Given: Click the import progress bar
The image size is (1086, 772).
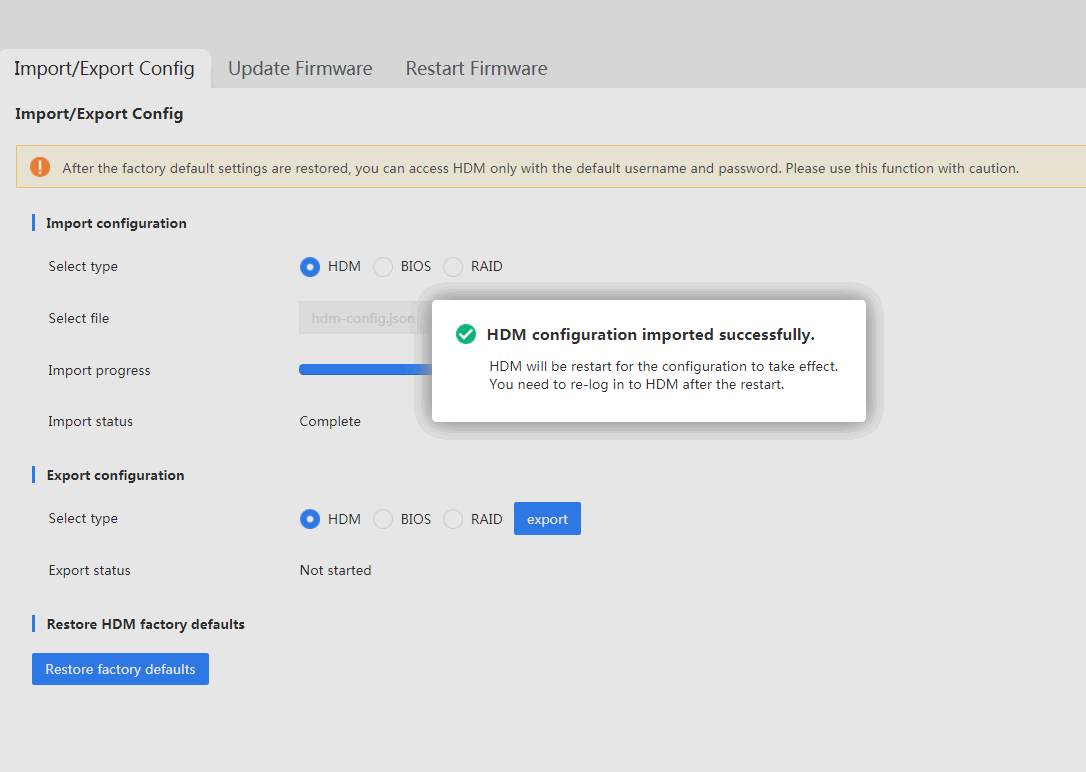Looking at the screenshot, I should (366, 370).
